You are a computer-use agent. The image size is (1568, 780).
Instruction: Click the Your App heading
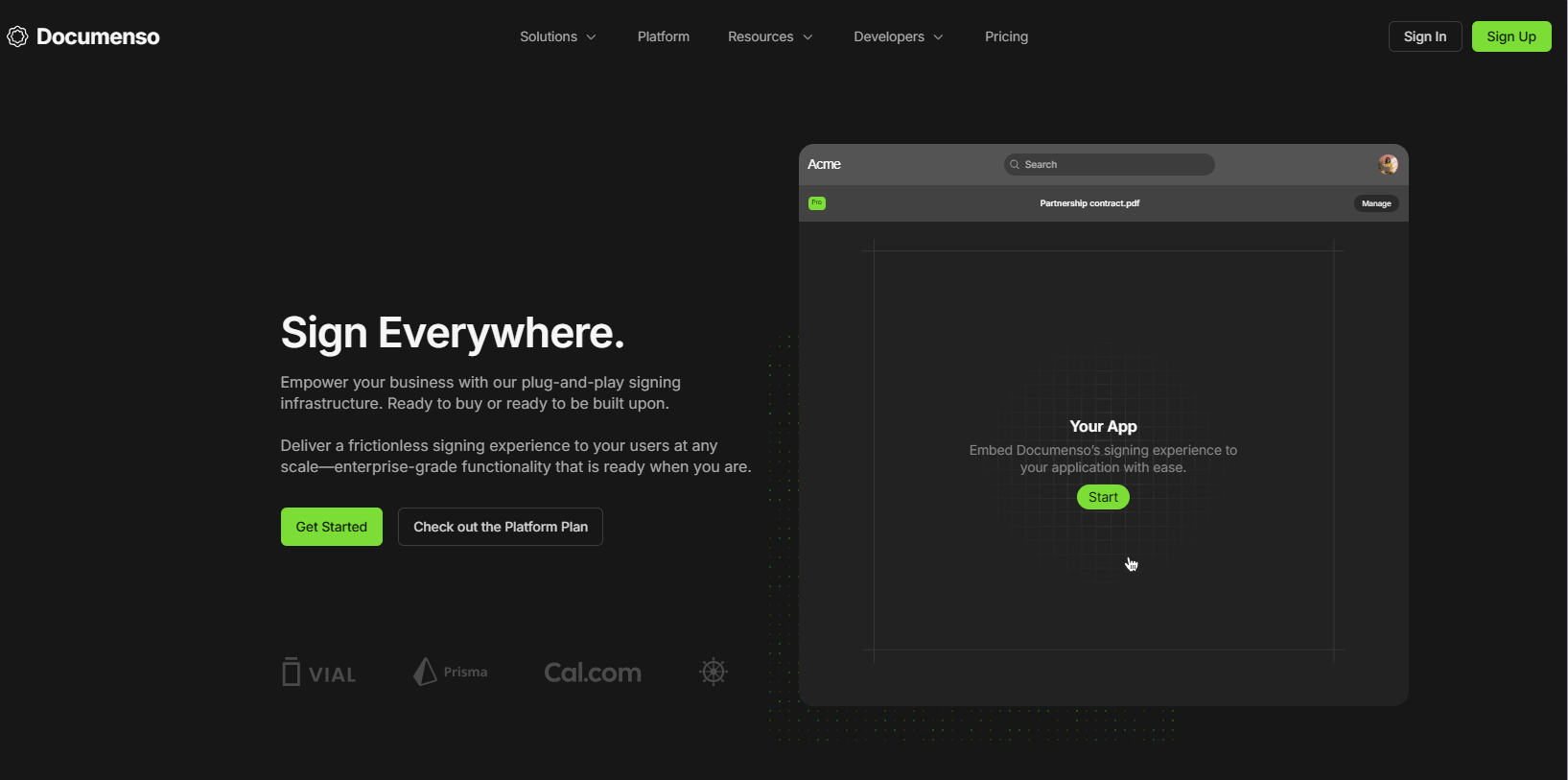[x=1103, y=426]
